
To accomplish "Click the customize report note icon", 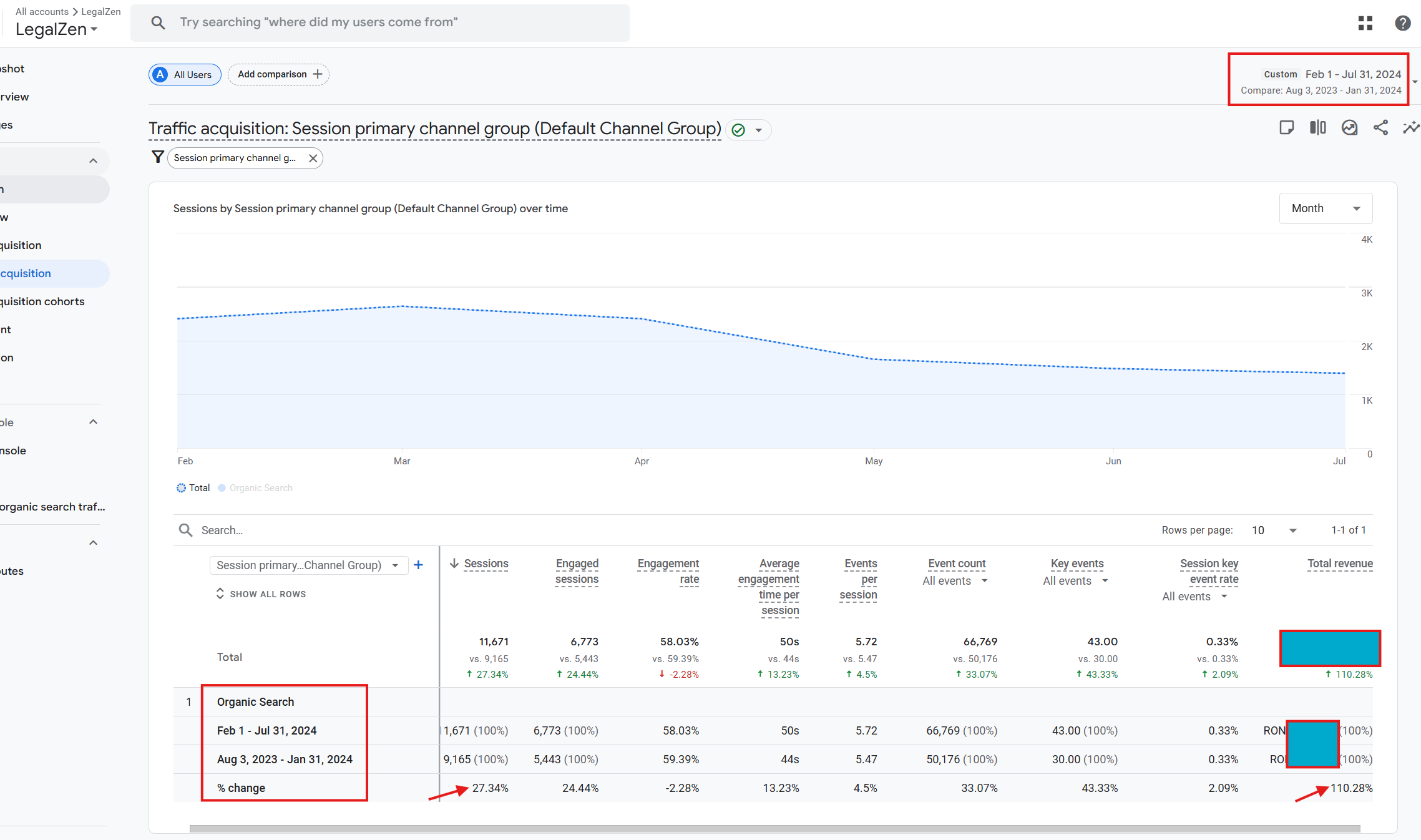I will tap(1286, 128).
